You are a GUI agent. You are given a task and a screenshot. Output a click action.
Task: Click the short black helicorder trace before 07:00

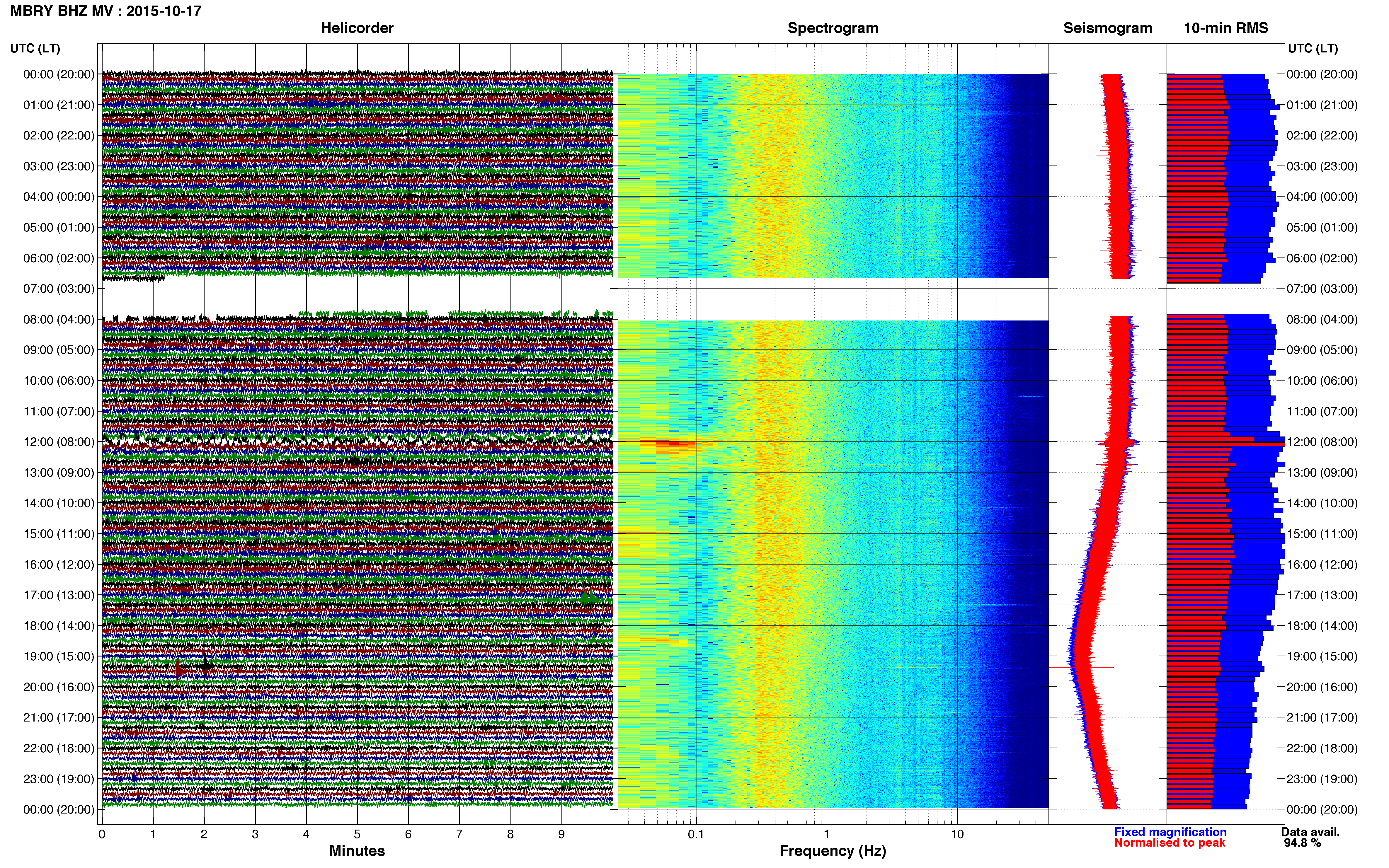coord(133,278)
